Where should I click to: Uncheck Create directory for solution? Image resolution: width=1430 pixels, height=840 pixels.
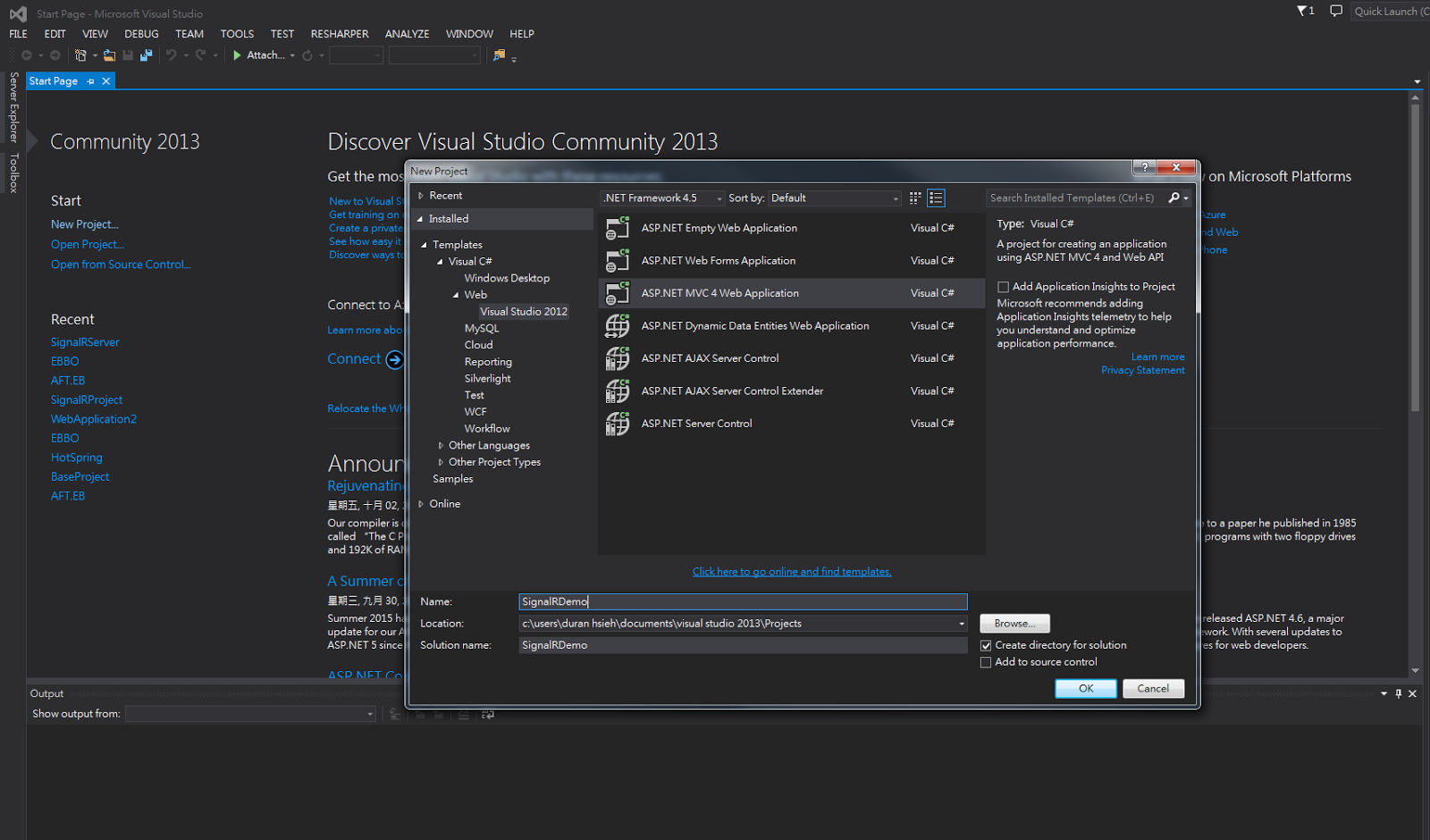click(x=986, y=645)
